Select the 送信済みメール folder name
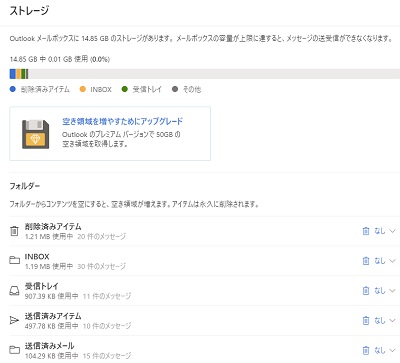Image resolution: width=400 pixels, height=363 pixels. pyautogui.click(x=49, y=346)
